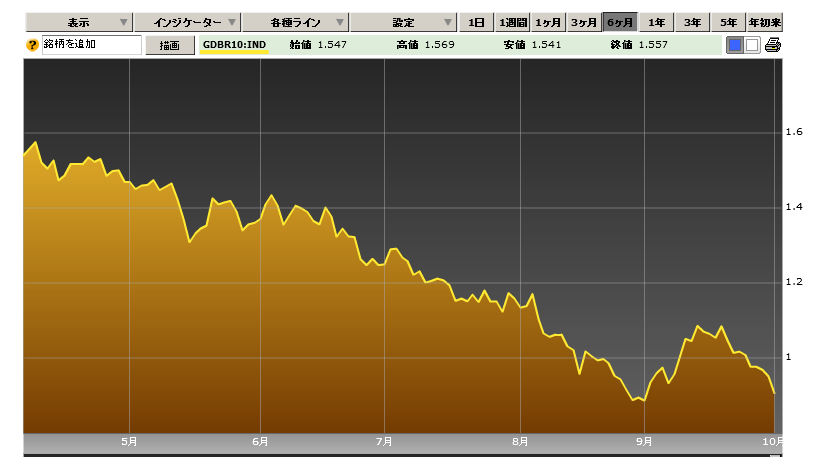Choose the 1ヶ月 time range
817x464 pixels.
coord(548,22)
